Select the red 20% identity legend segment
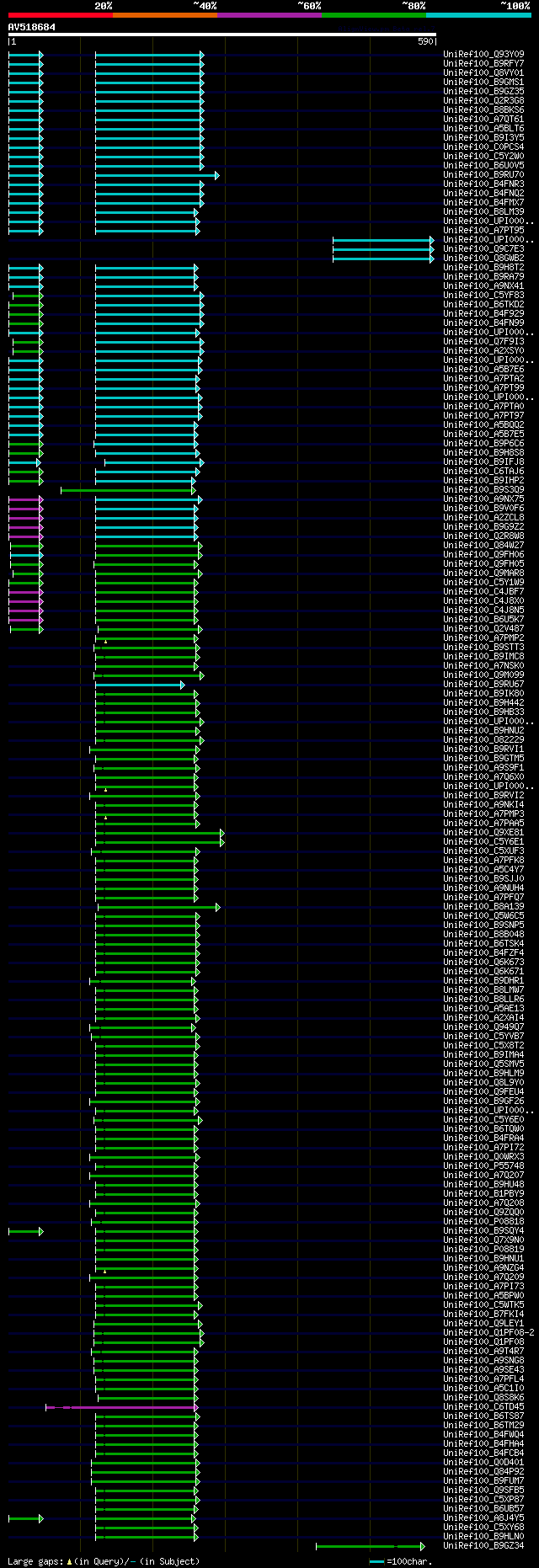Screen dimensions: 539x1568 pyautogui.click(x=61, y=15)
